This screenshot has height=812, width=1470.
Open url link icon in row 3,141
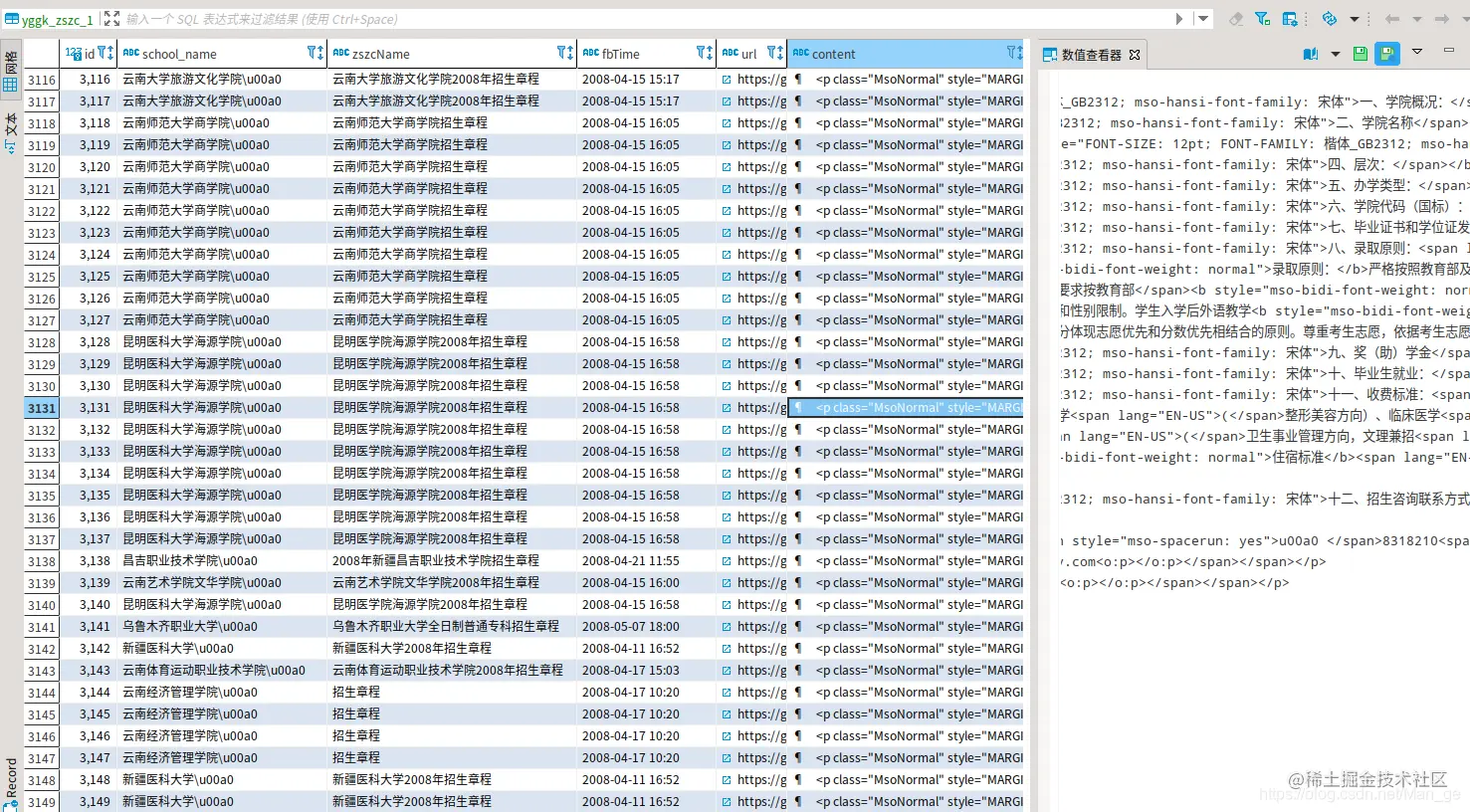[x=727, y=627]
